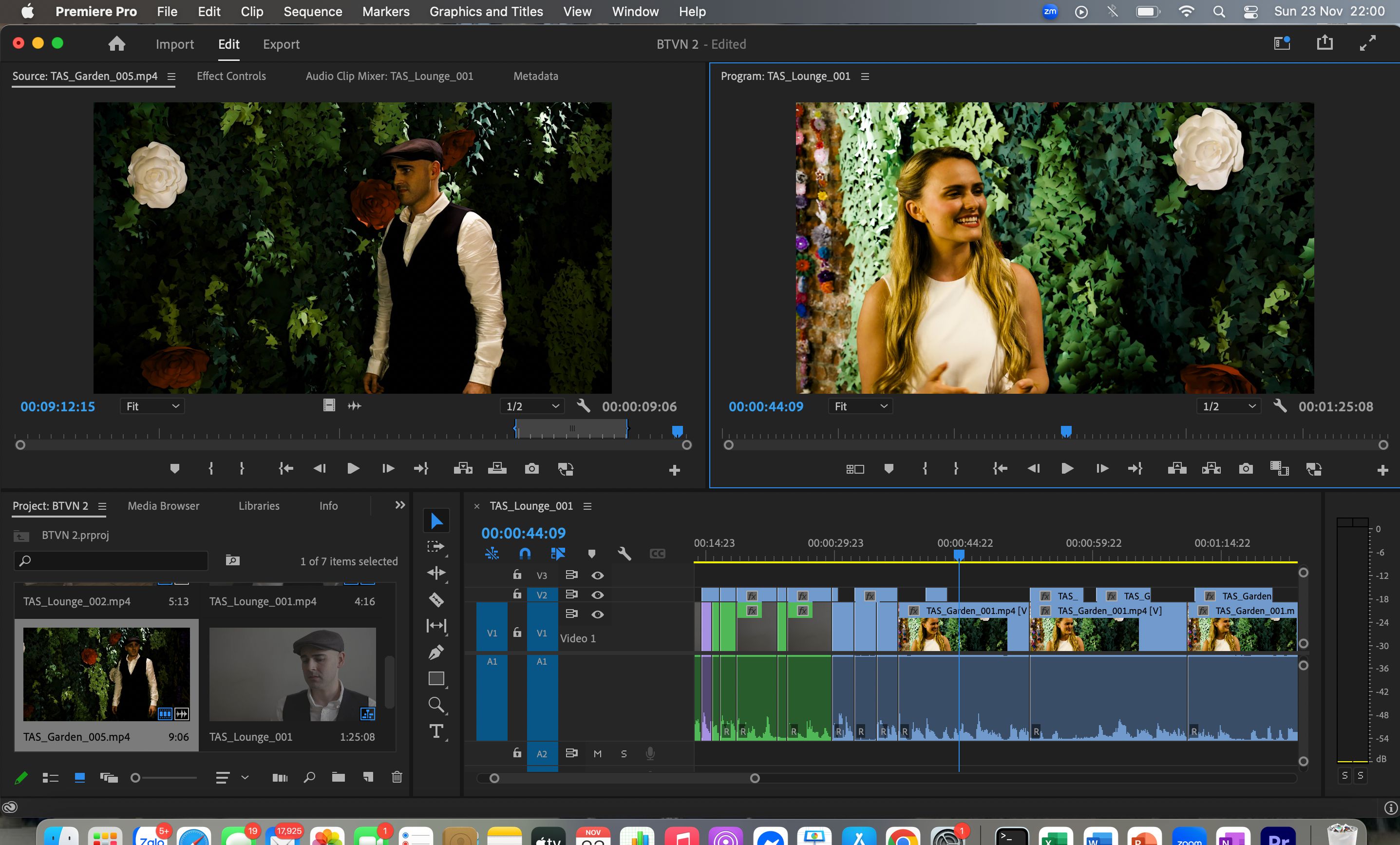Toggle V3 track output eye
The width and height of the screenshot is (1400, 845).
pos(597,576)
